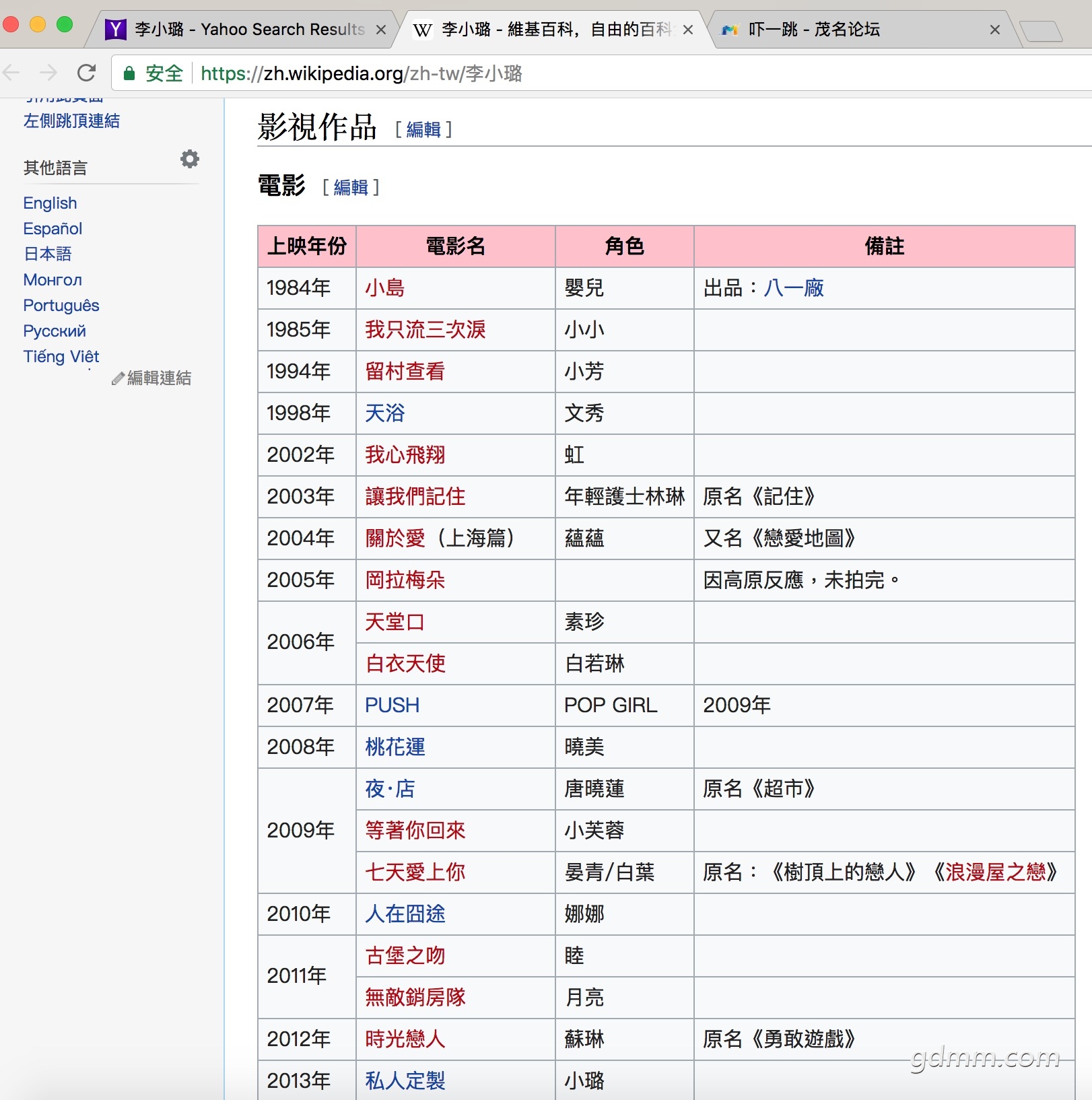This screenshot has height=1100, width=1092.
Task: Open the 天浴 film article
Action: pyautogui.click(x=384, y=413)
